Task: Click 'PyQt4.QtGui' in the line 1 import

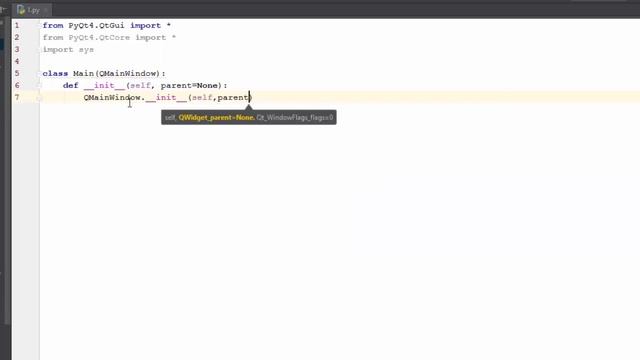Action: click(x=96, y=25)
